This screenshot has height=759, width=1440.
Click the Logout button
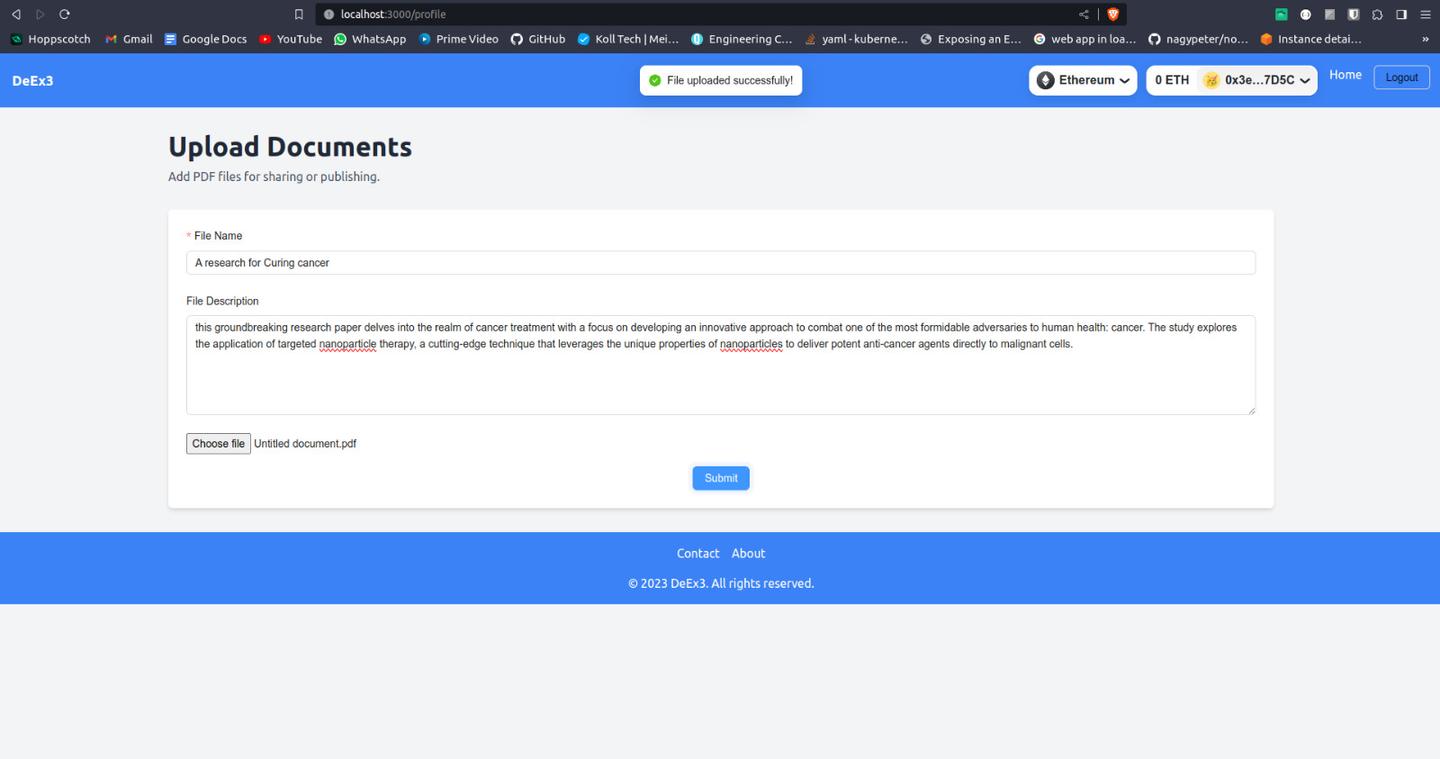(x=1401, y=77)
